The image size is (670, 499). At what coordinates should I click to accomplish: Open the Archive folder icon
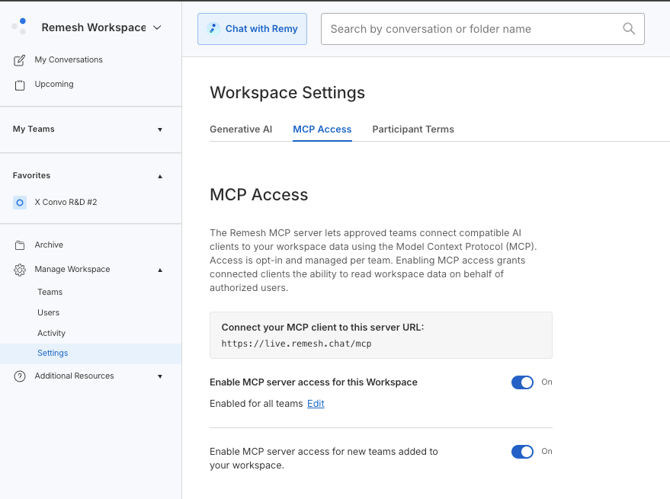click(x=20, y=245)
